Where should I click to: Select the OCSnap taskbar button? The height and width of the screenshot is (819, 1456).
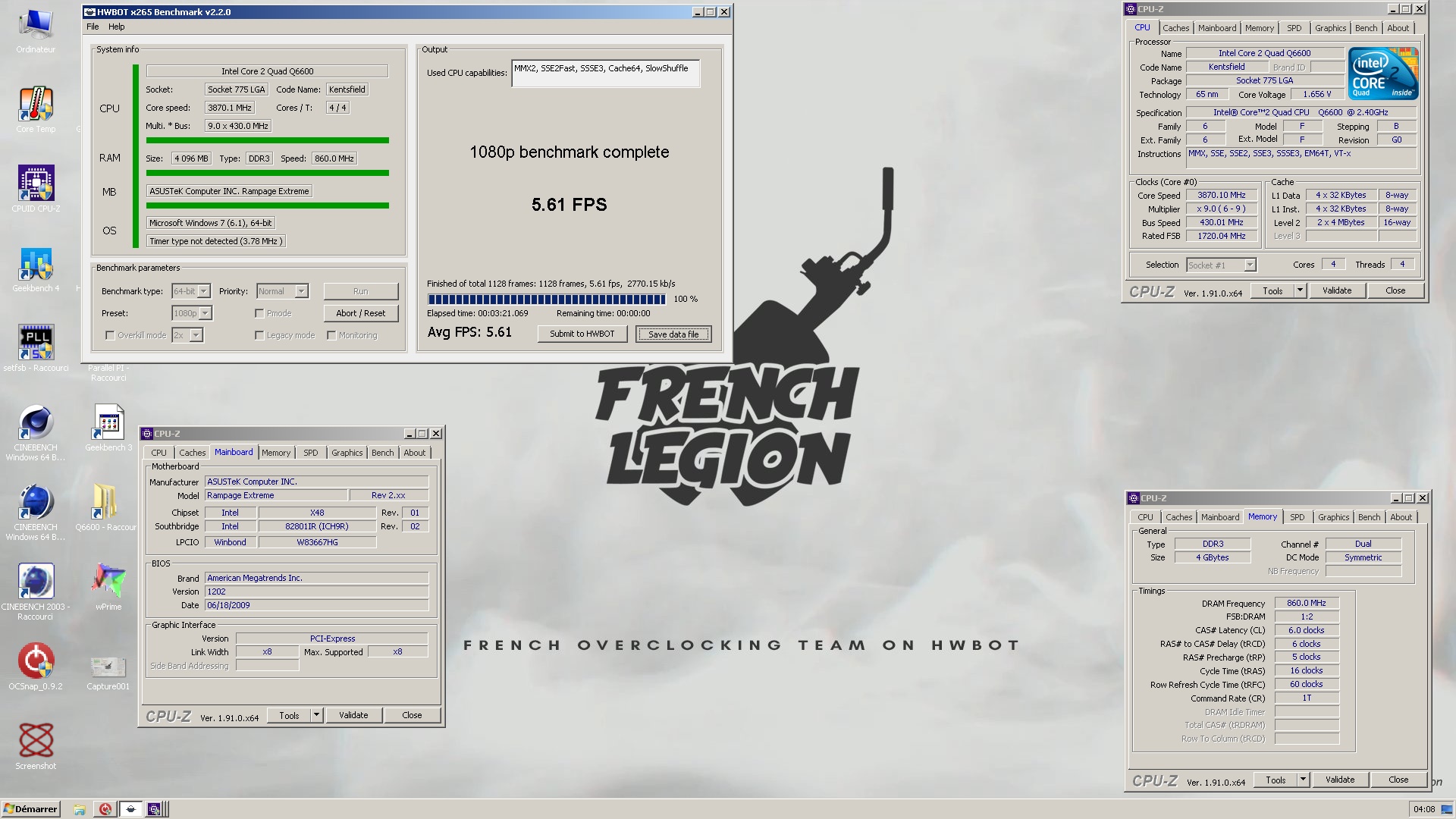105,809
